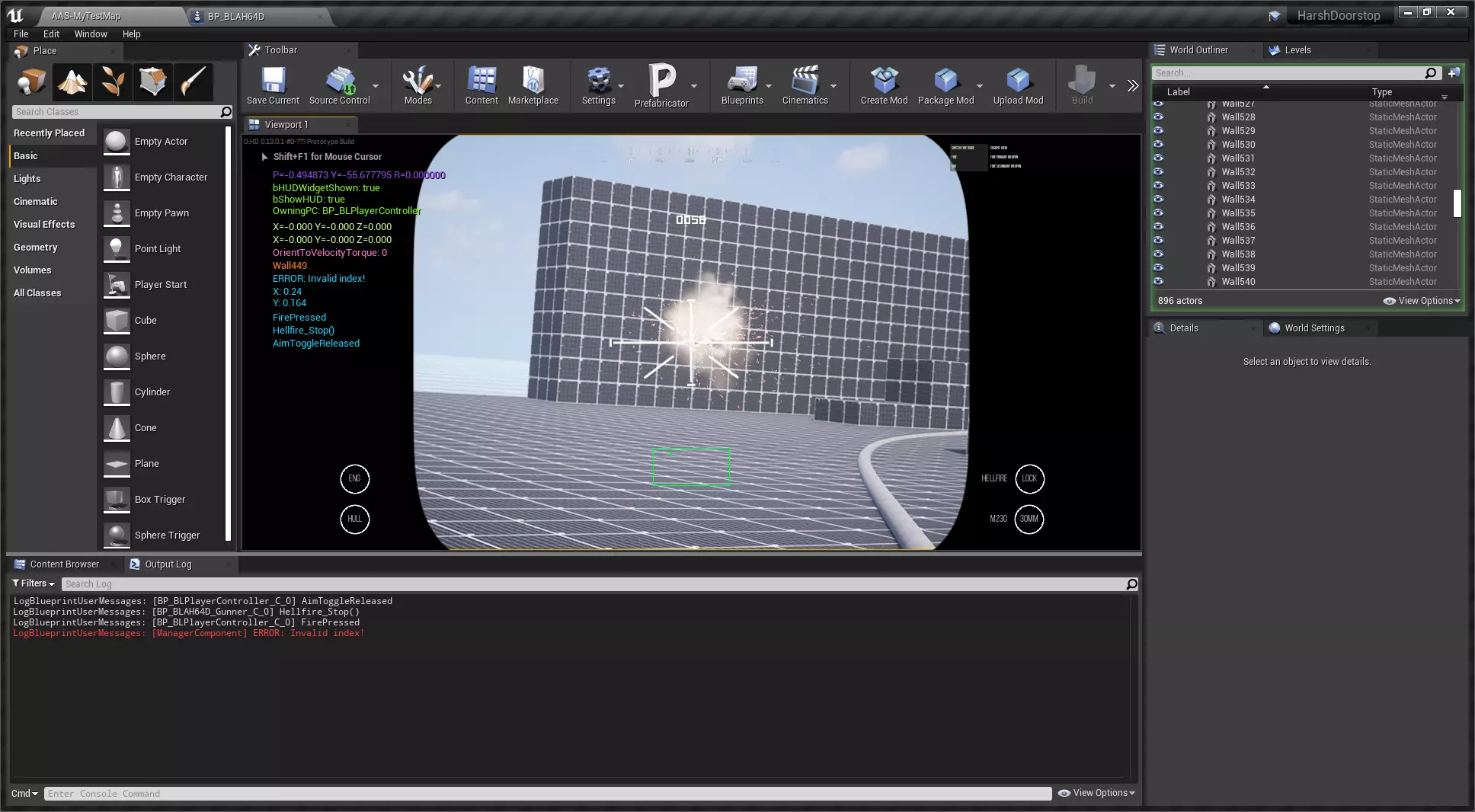Open the World Outliner View Options dropdown

[x=1422, y=301]
